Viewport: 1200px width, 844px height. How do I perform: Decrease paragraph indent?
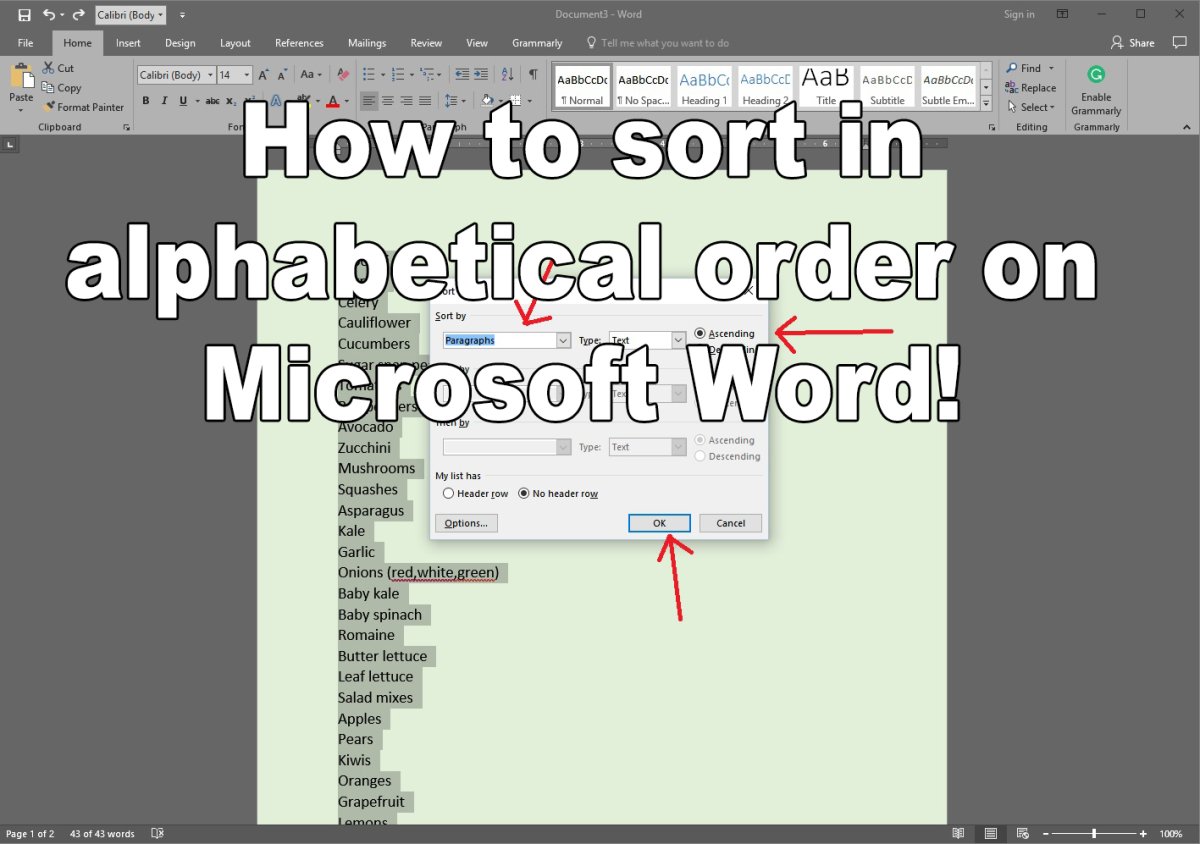461,75
